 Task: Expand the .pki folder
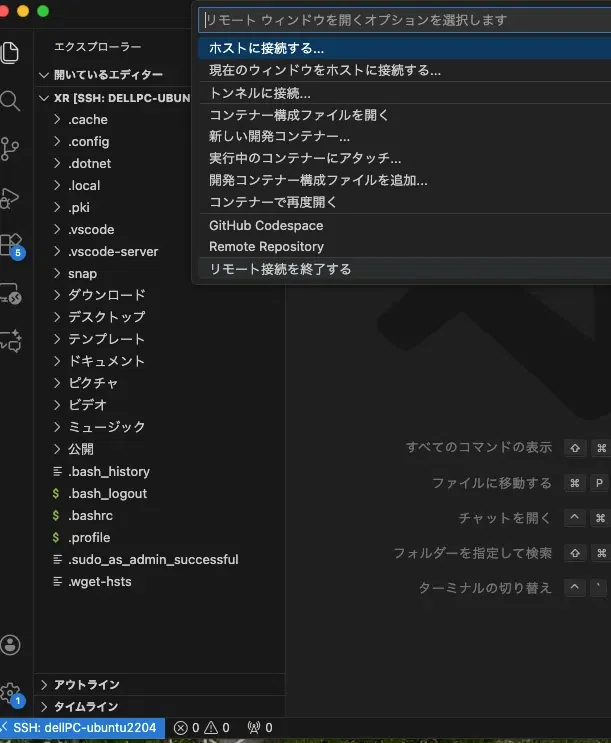(x=57, y=207)
